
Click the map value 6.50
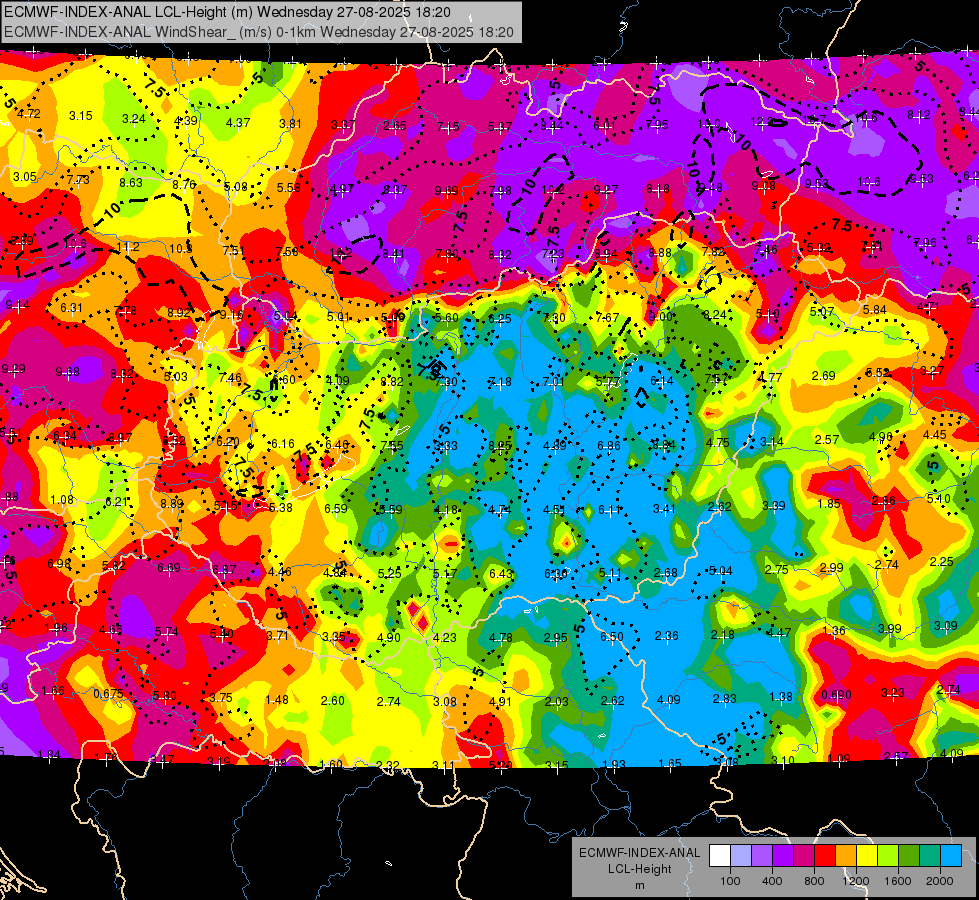(x=611, y=636)
